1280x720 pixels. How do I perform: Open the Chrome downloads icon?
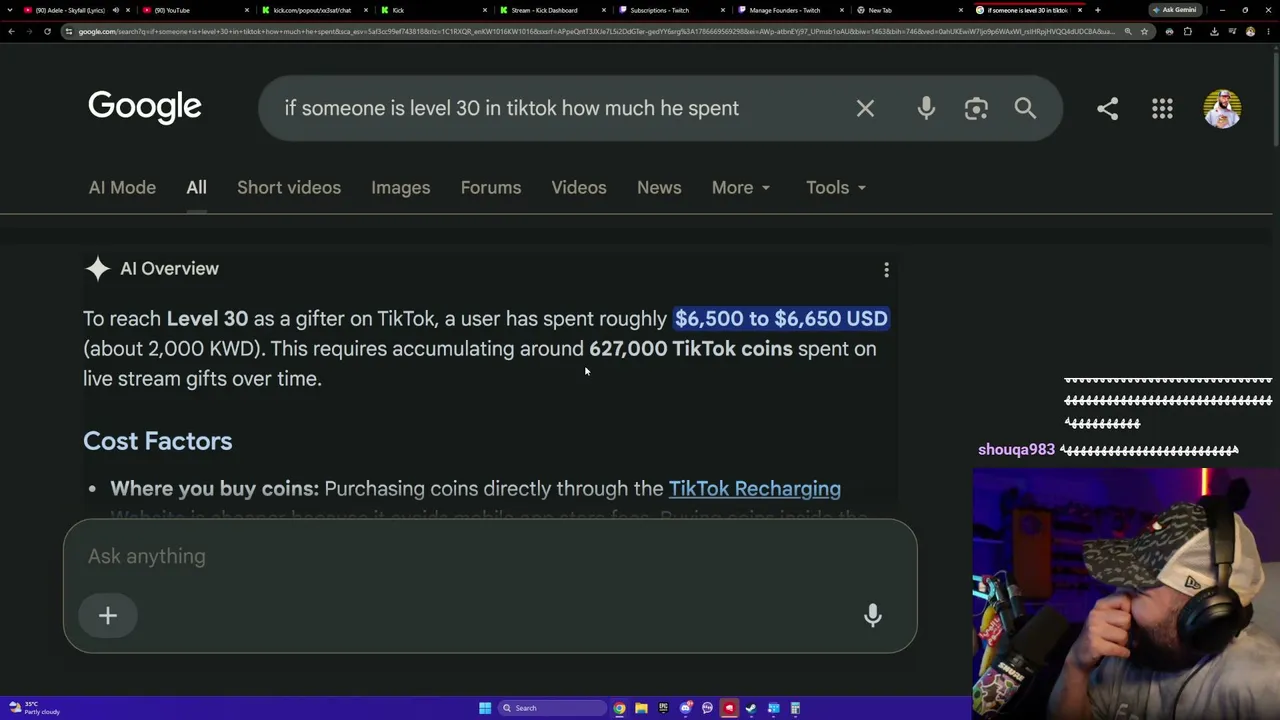click(x=1214, y=31)
